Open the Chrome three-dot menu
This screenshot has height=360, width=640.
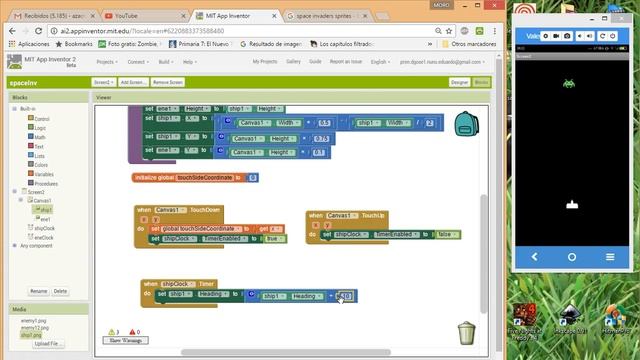(x=494, y=31)
